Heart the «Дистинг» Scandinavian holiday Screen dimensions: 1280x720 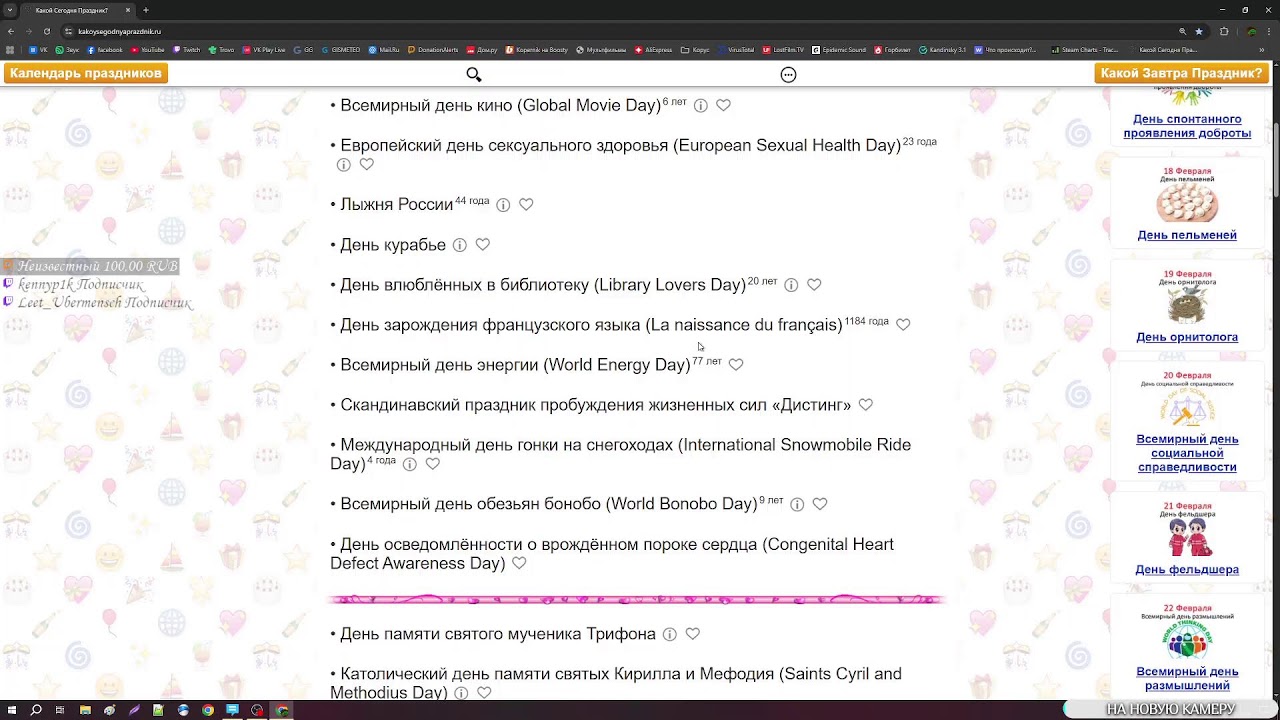(x=866, y=405)
